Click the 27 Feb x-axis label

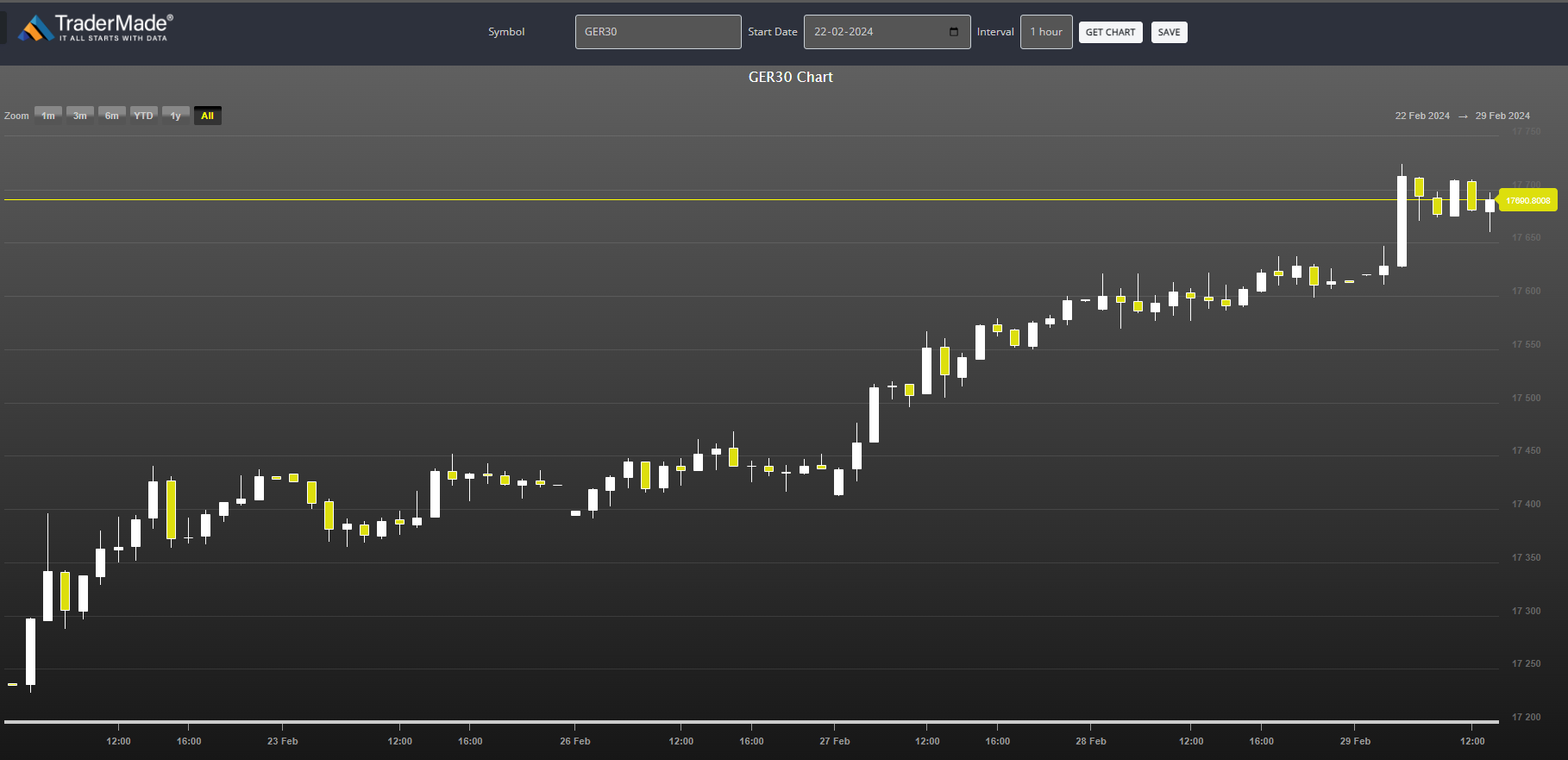(x=835, y=741)
